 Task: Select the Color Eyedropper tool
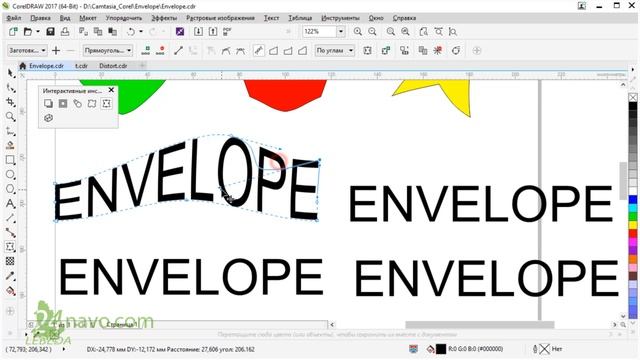pos(10,276)
